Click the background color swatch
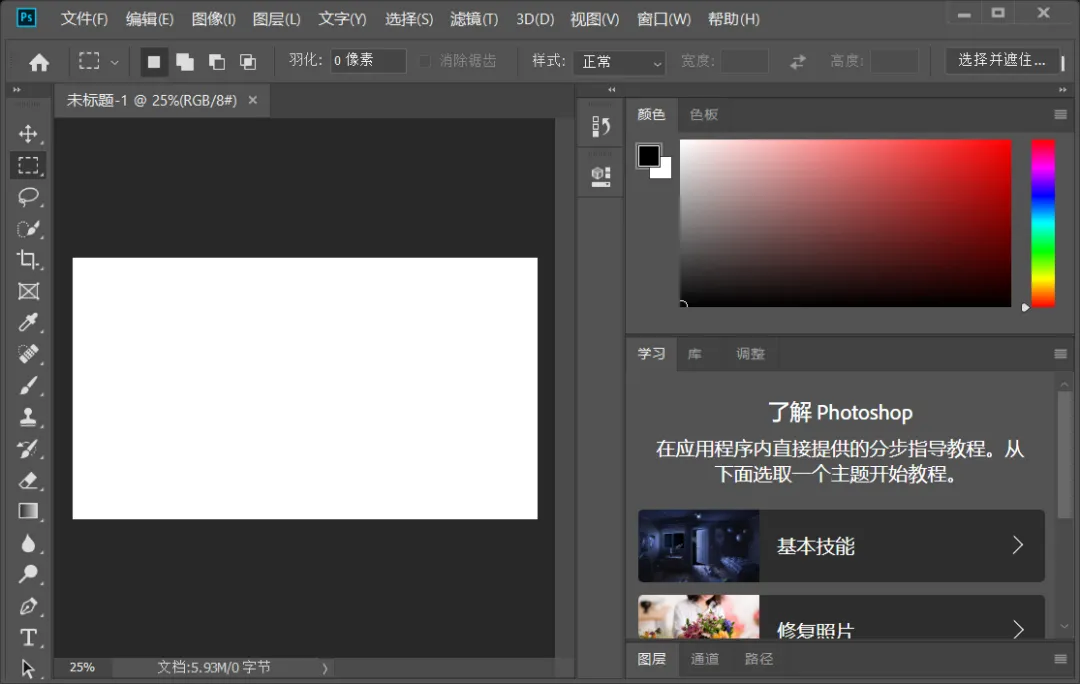Viewport: 1080px width, 684px height. click(x=665, y=171)
